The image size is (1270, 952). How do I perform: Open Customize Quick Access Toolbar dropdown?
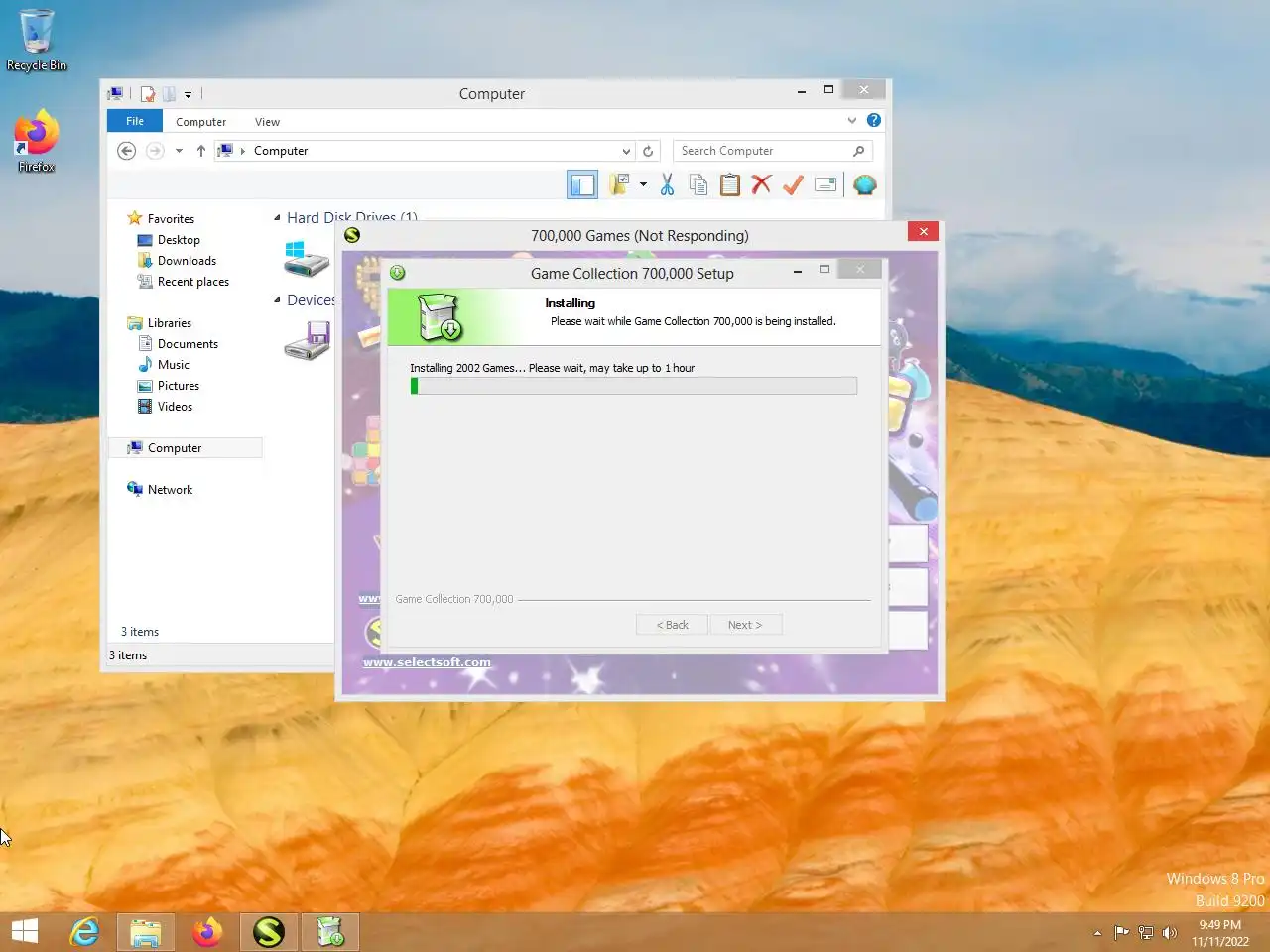pyautogui.click(x=188, y=95)
